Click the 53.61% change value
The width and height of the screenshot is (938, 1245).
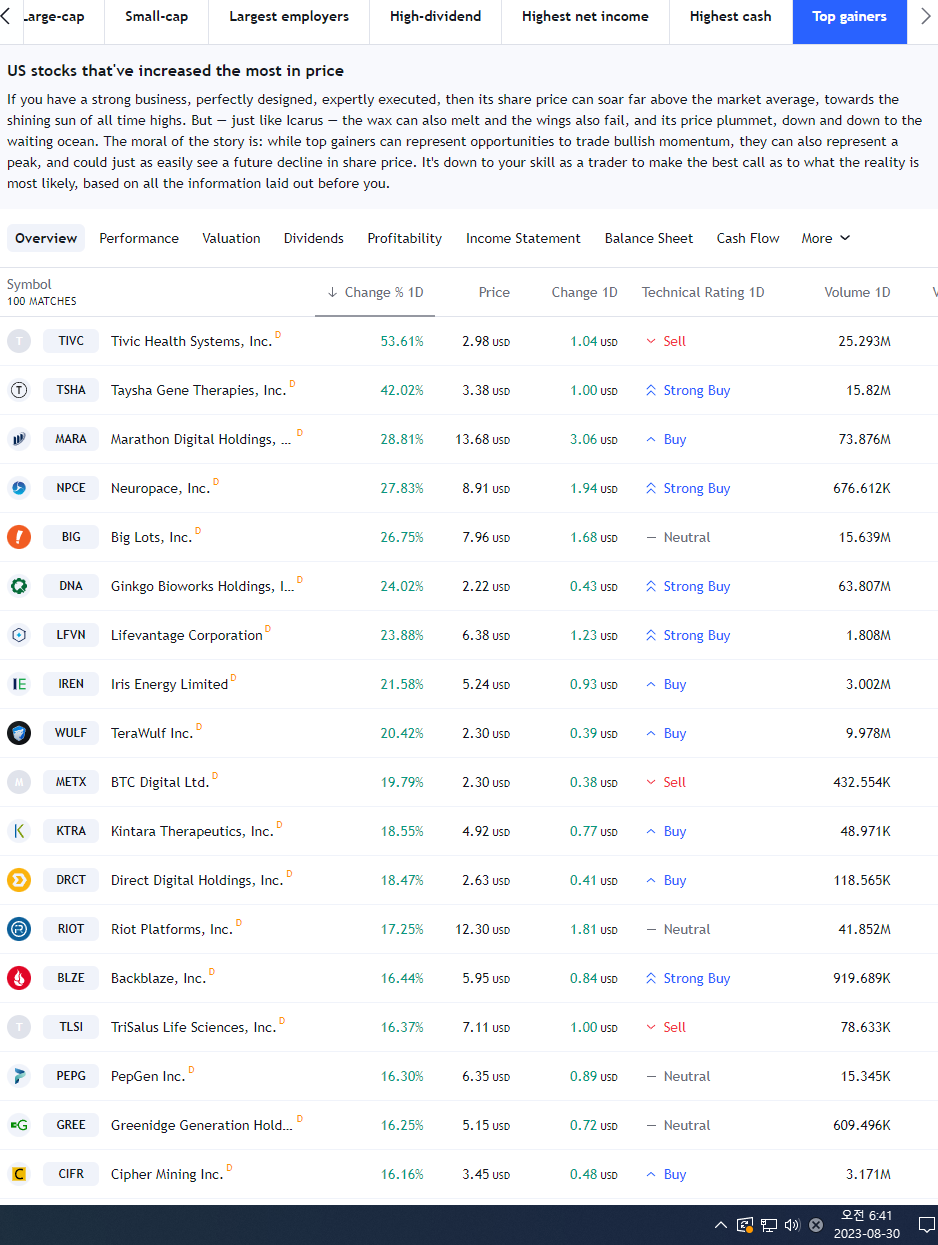(x=402, y=341)
